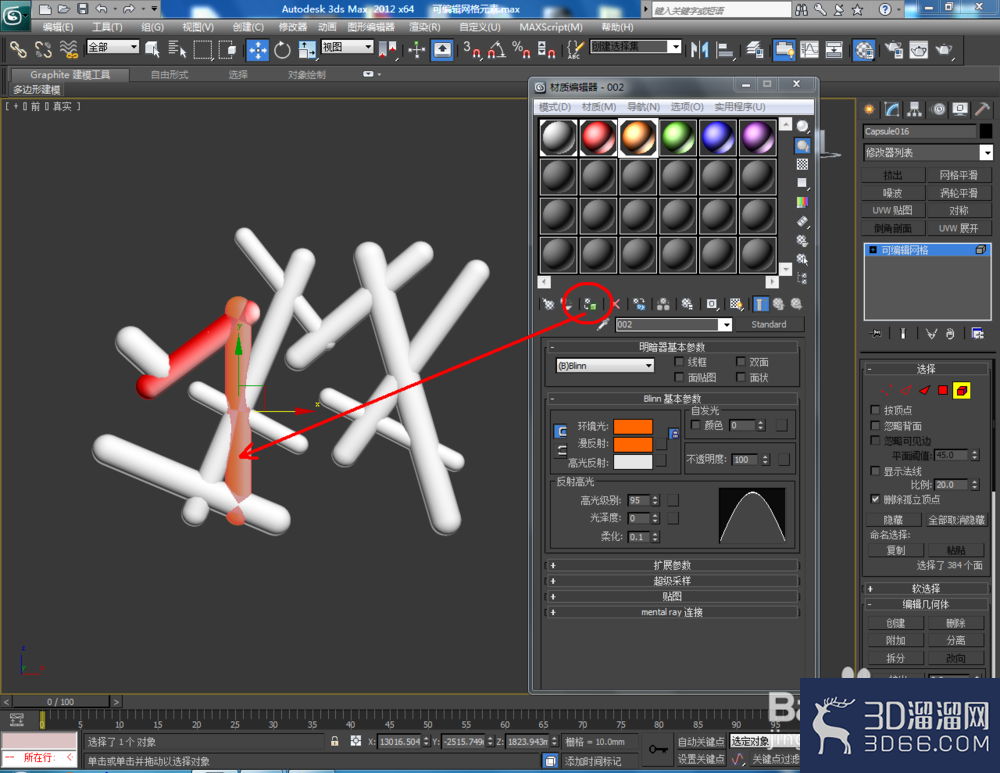Click the 附加 attach button
Image resolution: width=1000 pixels, height=773 pixels.
pos(895,640)
